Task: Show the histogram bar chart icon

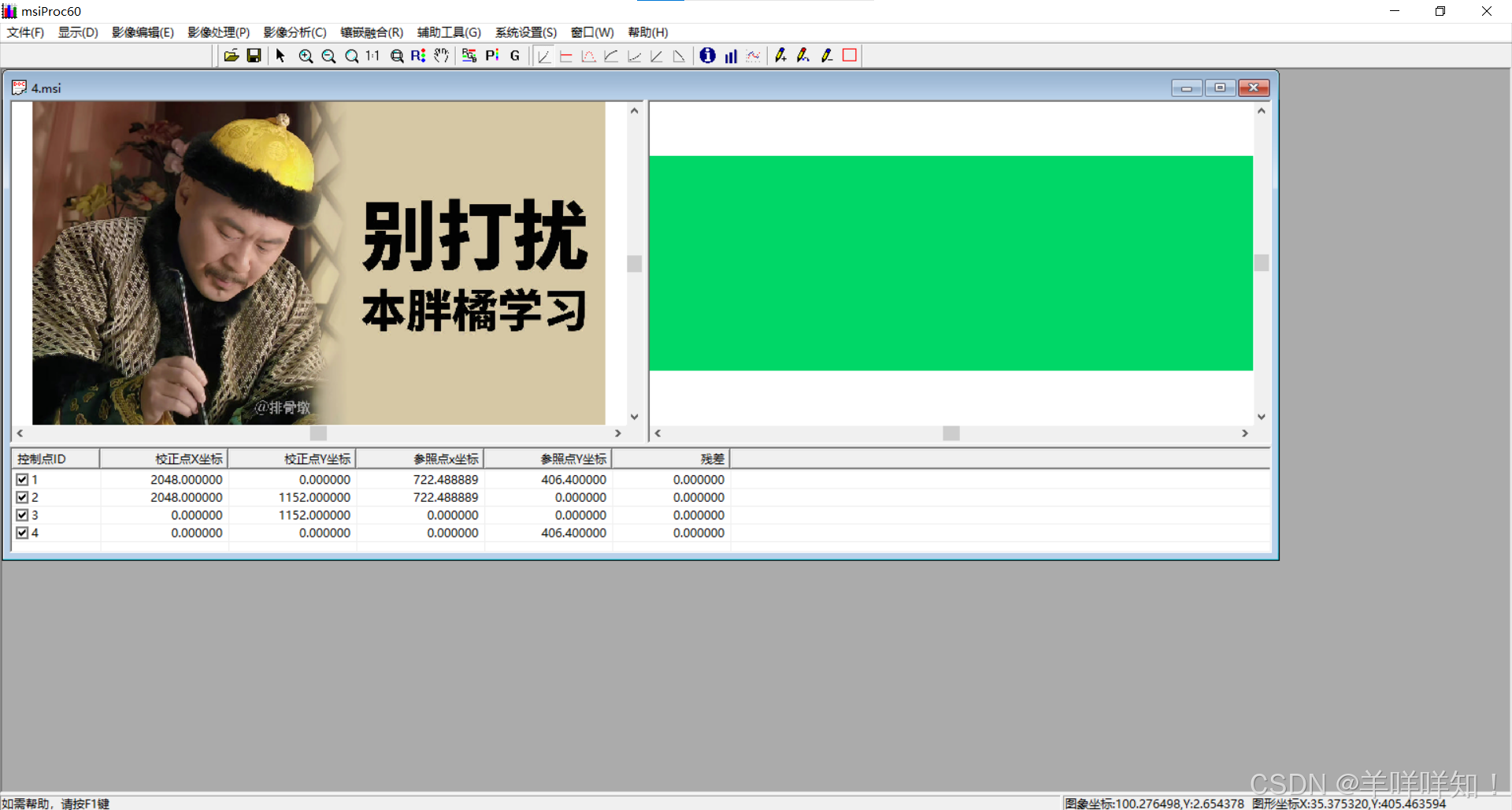Action: click(731, 55)
